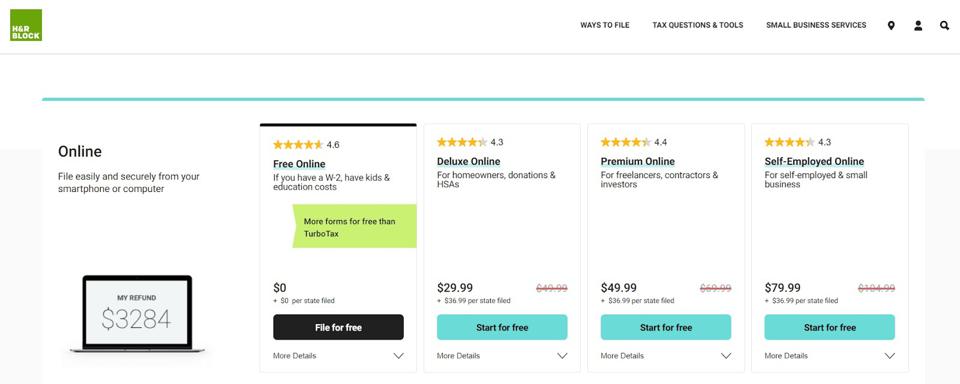
Task: Open the Premium Online title link
Action: 637,162
